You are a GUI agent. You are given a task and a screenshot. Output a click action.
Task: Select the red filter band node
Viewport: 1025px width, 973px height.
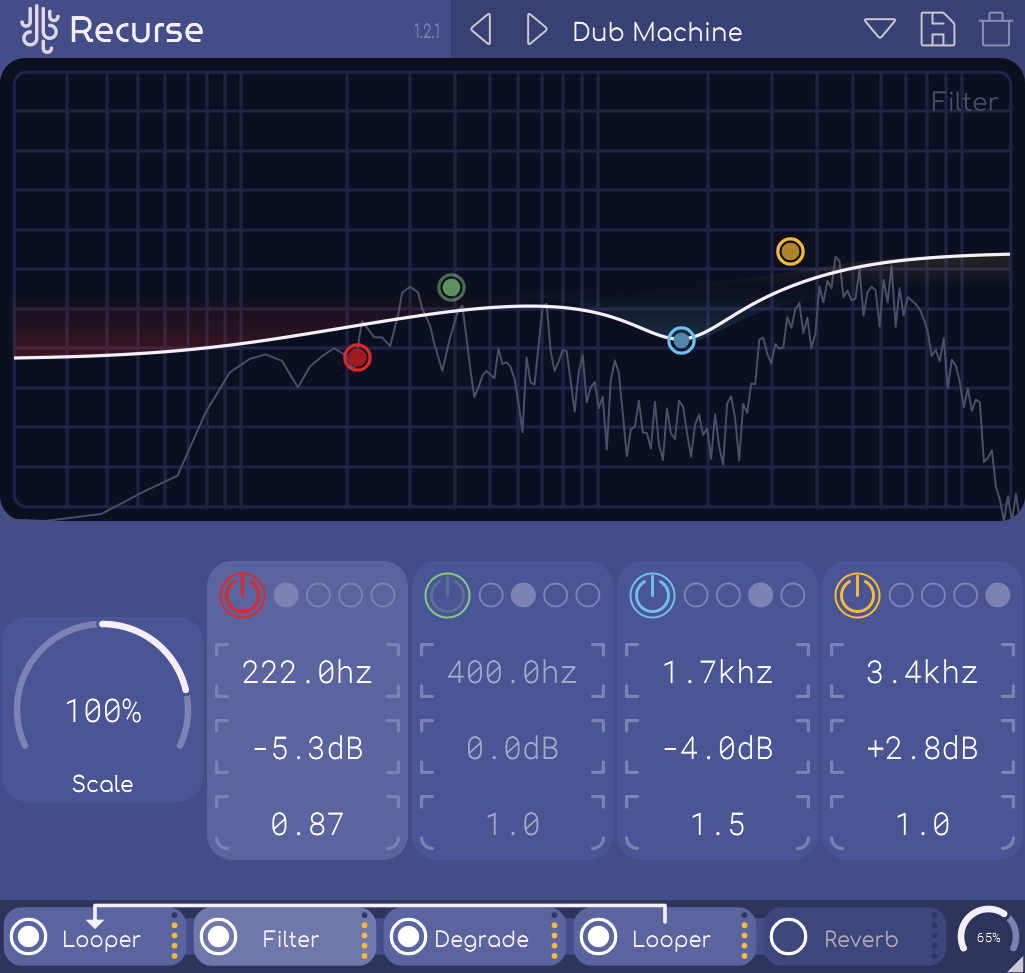point(357,357)
